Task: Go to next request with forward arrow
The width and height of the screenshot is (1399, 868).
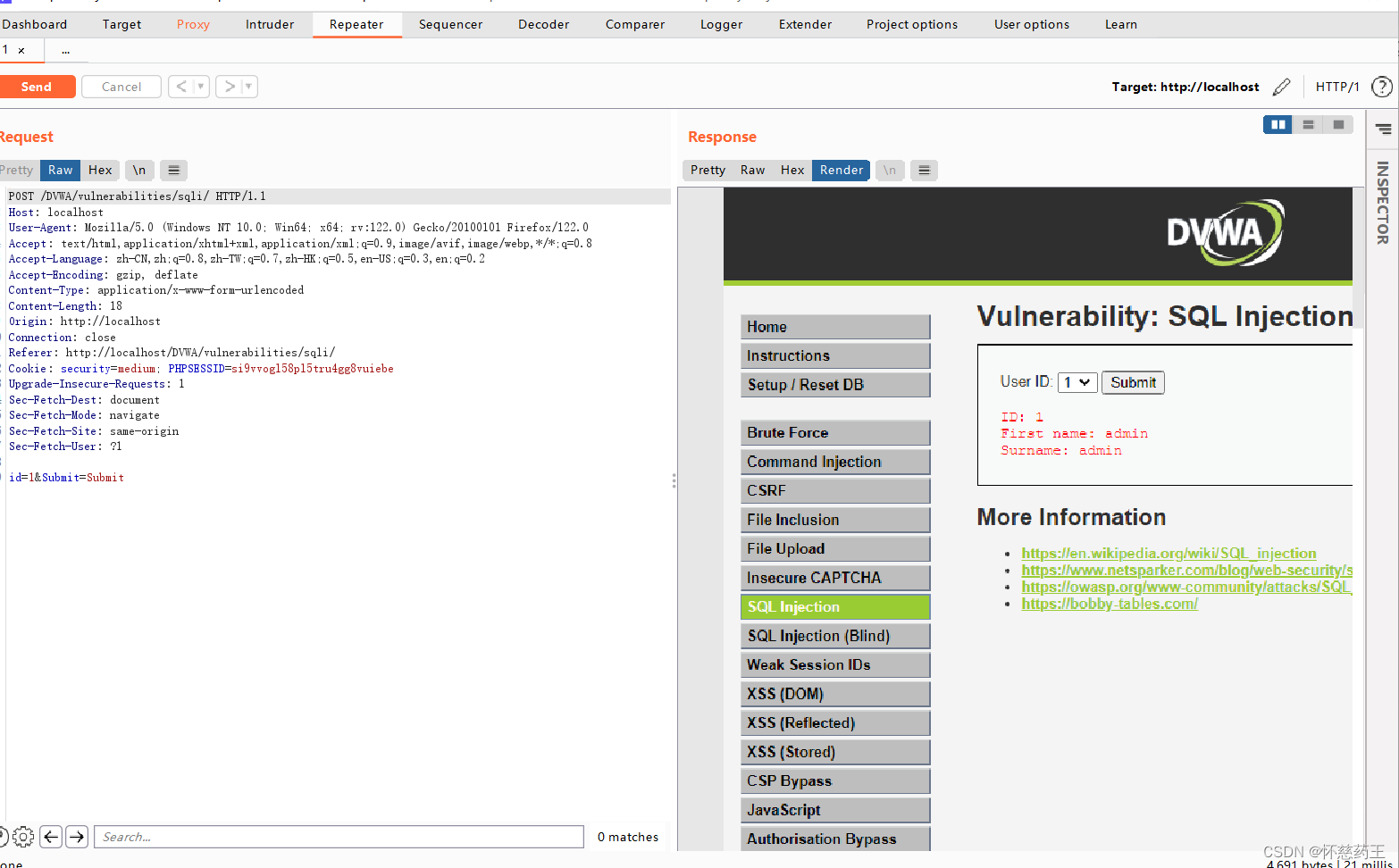Action: coord(230,87)
